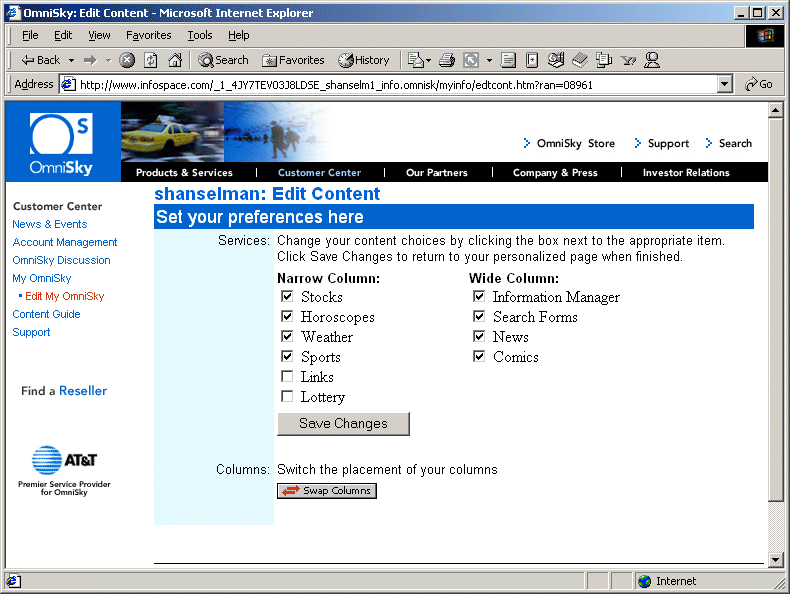Open the File menu
Image resolution: width=790 pixels, height=594 pixels.
tap(30, 35)
